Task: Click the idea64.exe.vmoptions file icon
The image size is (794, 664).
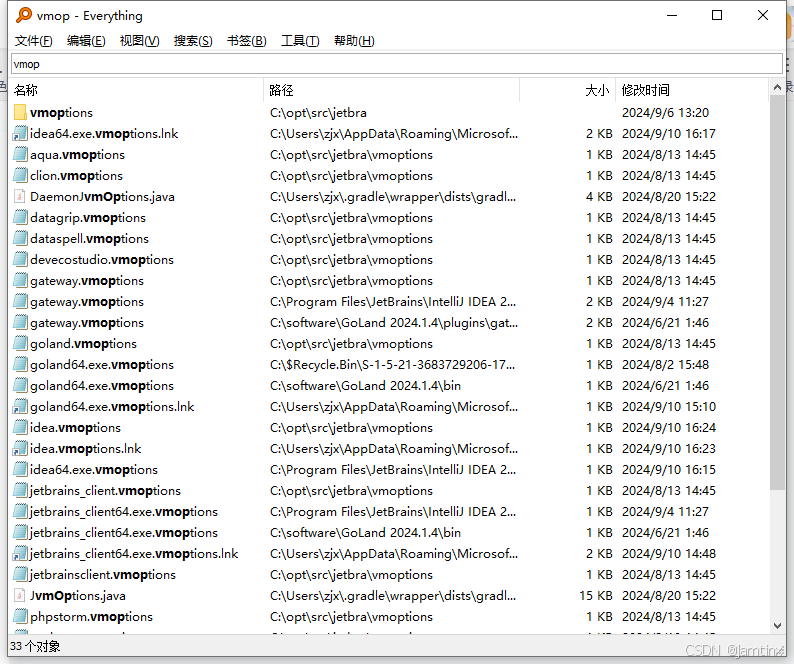Action: [20, 470]
